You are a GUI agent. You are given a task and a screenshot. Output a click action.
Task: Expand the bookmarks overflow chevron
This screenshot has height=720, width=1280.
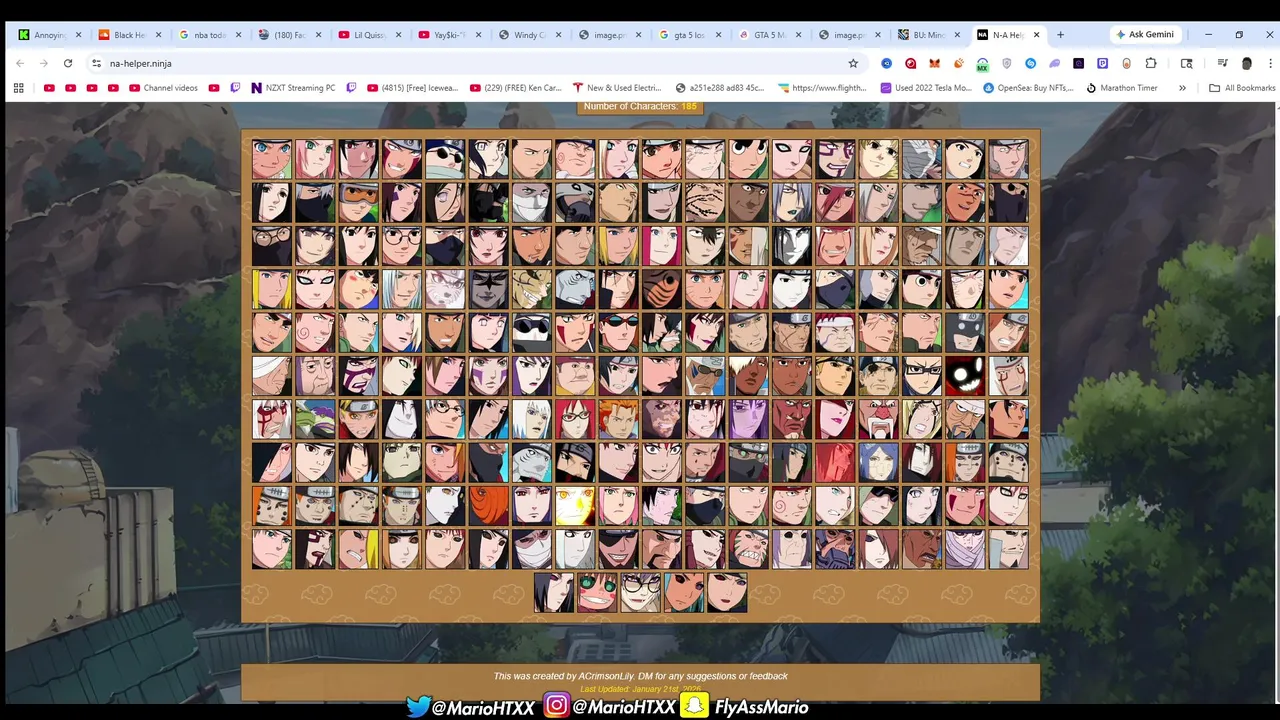tap(1182, 88)
